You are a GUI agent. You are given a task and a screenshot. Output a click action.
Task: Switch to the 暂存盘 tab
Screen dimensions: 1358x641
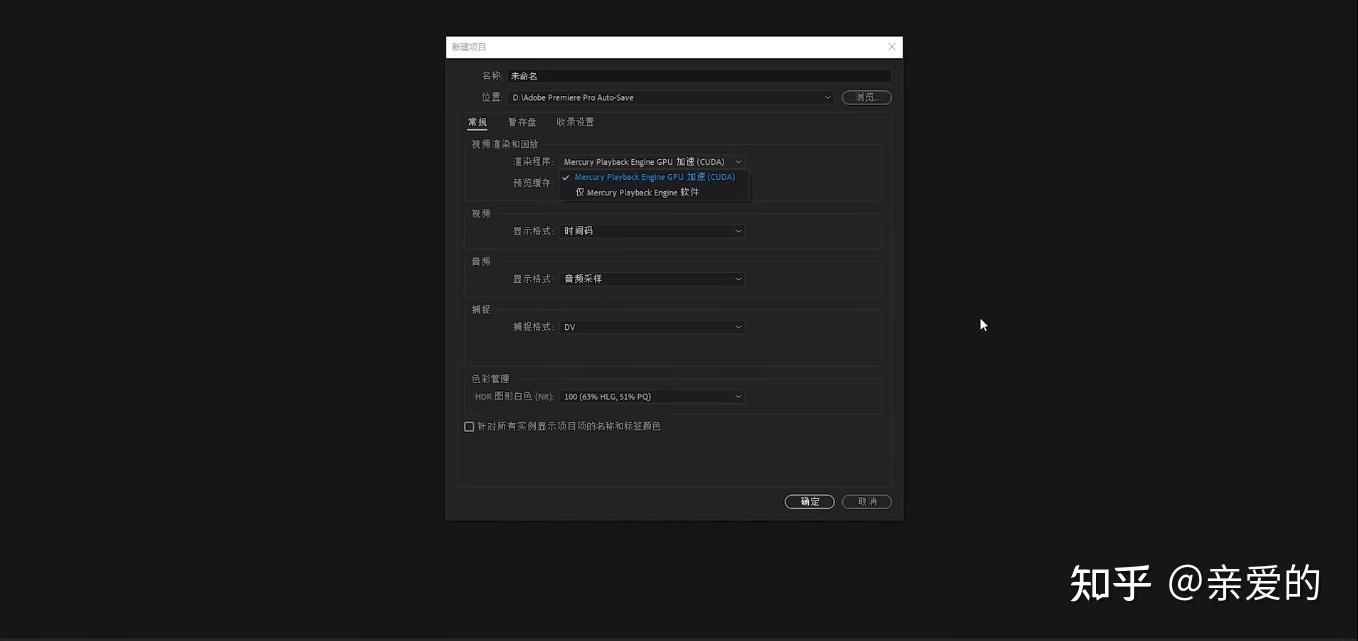point(522,121)
